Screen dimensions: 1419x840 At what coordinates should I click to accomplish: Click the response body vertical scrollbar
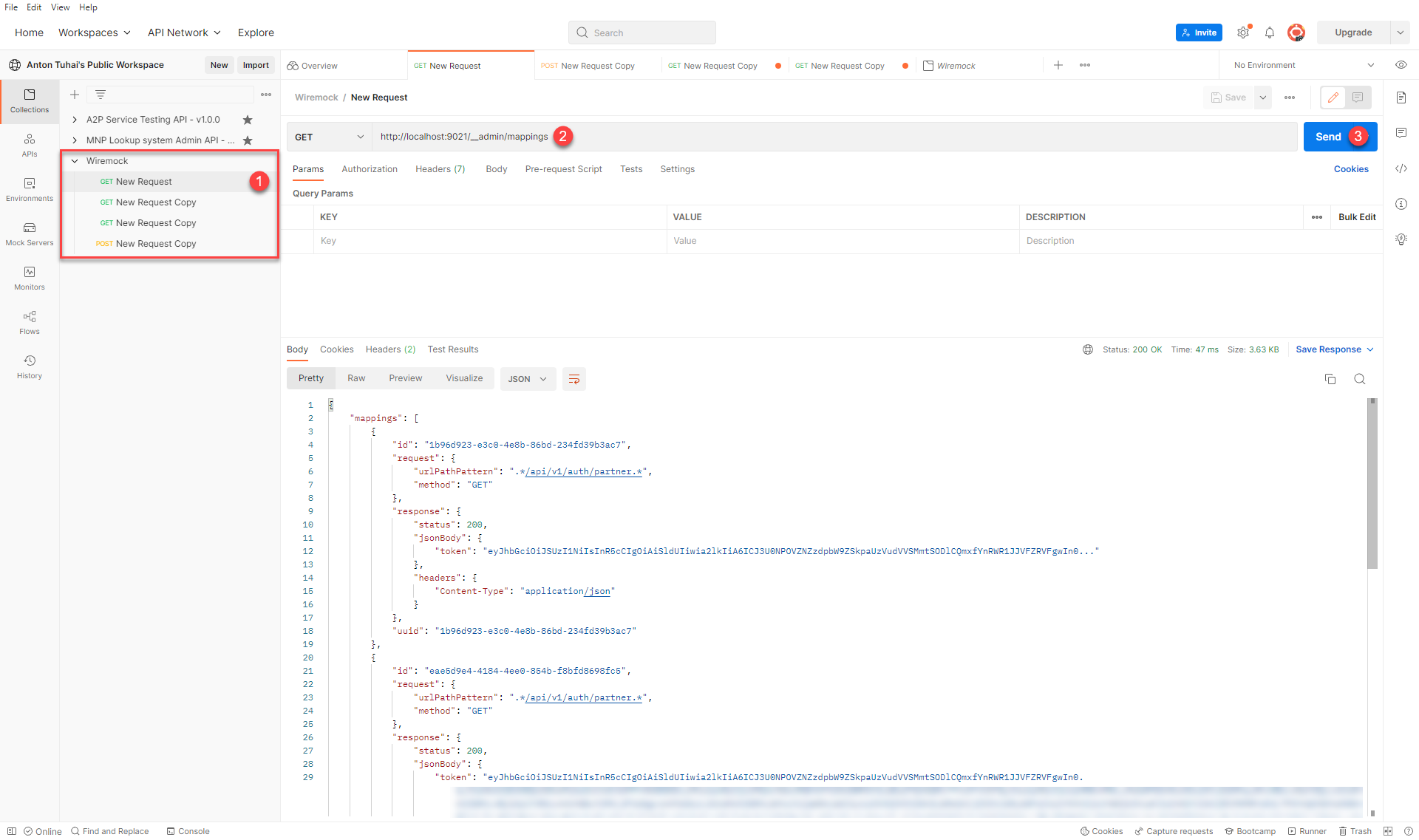1372,485
